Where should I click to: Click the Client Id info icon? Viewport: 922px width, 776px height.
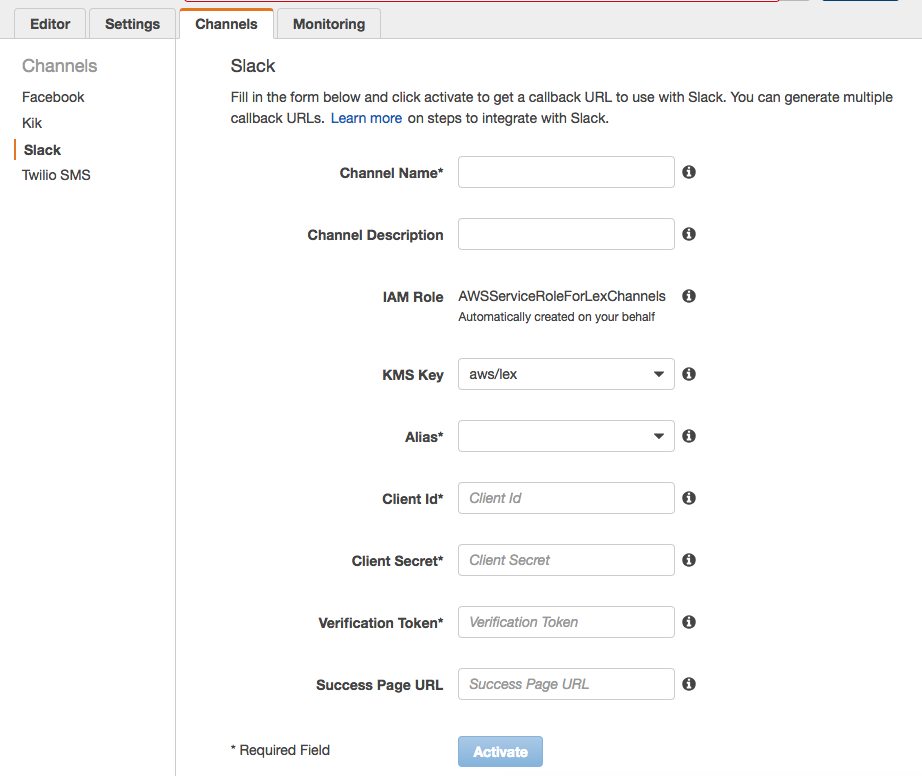688,498
